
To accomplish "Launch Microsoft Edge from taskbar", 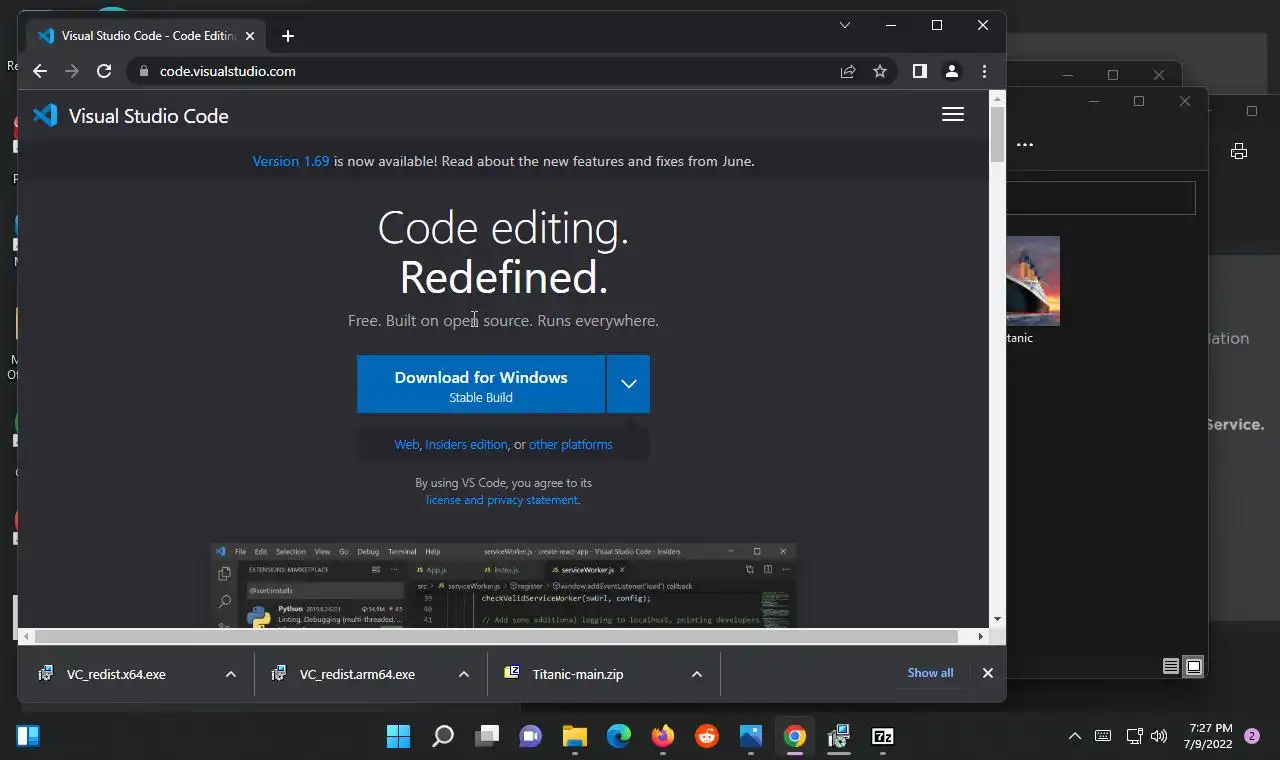I will [619, 737].
